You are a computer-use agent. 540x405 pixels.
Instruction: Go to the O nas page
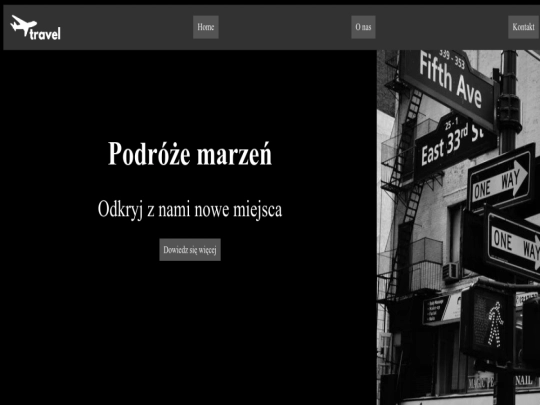[363, 27]
